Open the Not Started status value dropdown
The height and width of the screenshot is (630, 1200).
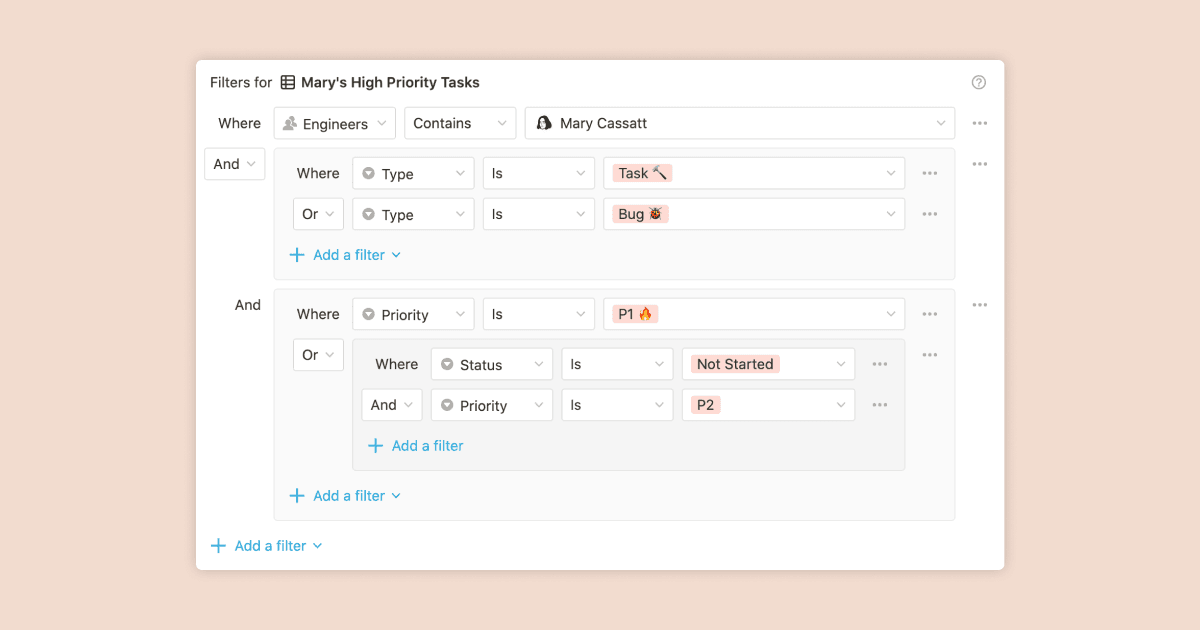(768, 364)
